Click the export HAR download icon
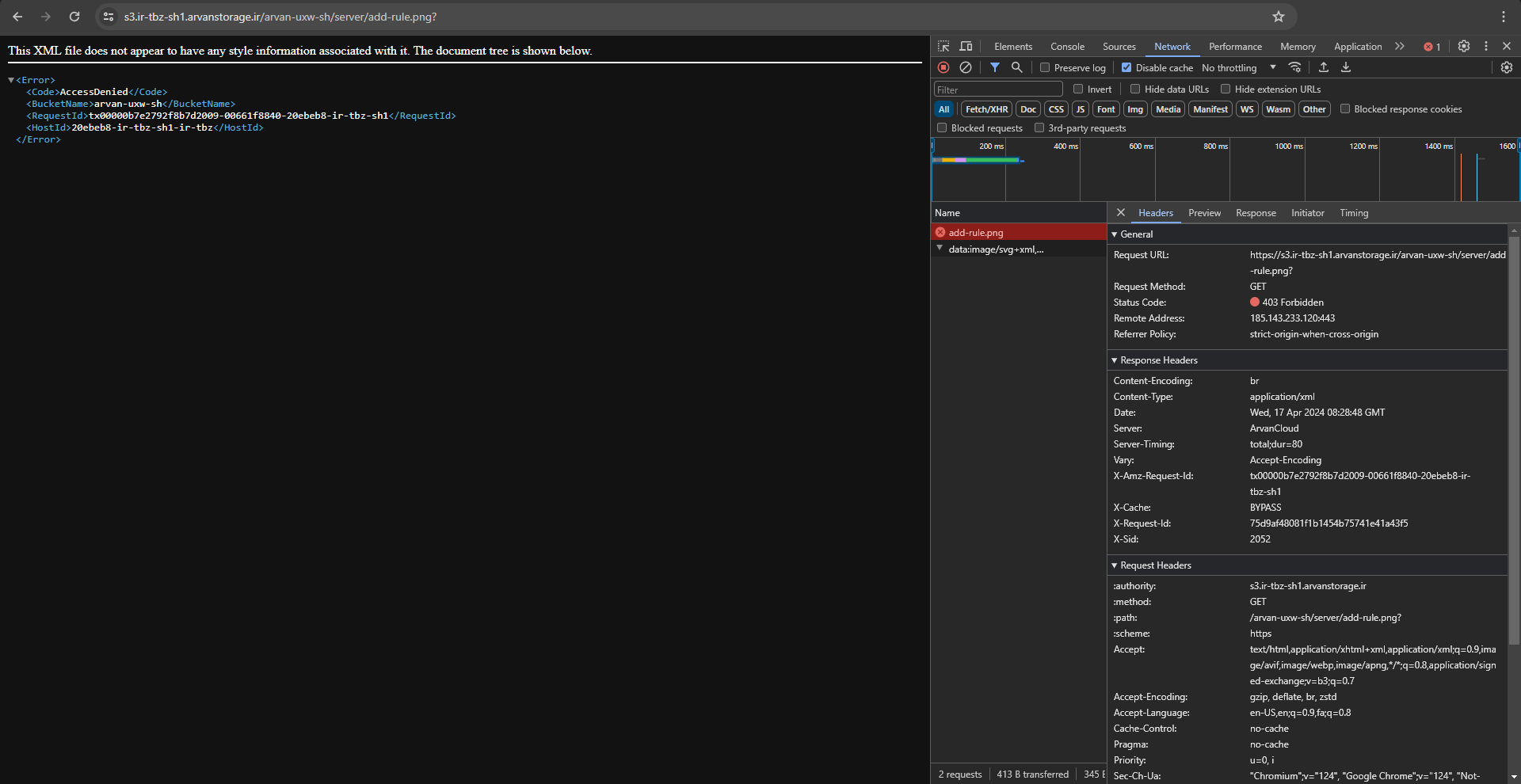 (x=1346, y=68)
